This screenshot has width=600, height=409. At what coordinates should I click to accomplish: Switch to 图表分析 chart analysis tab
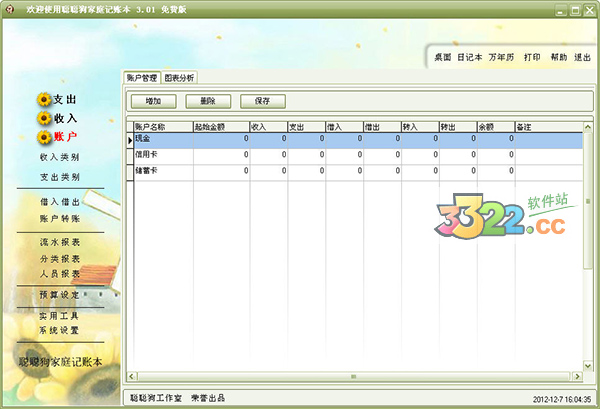tap(179, 78)
